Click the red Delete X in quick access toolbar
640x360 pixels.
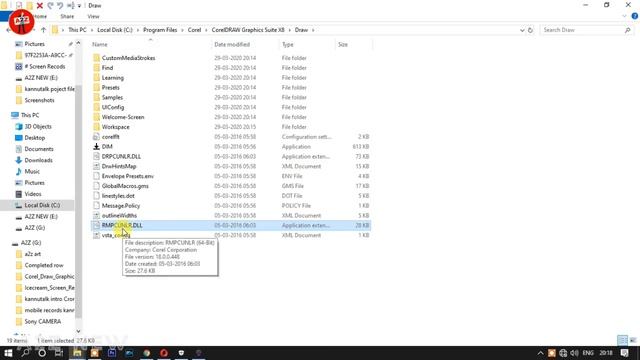40,5
